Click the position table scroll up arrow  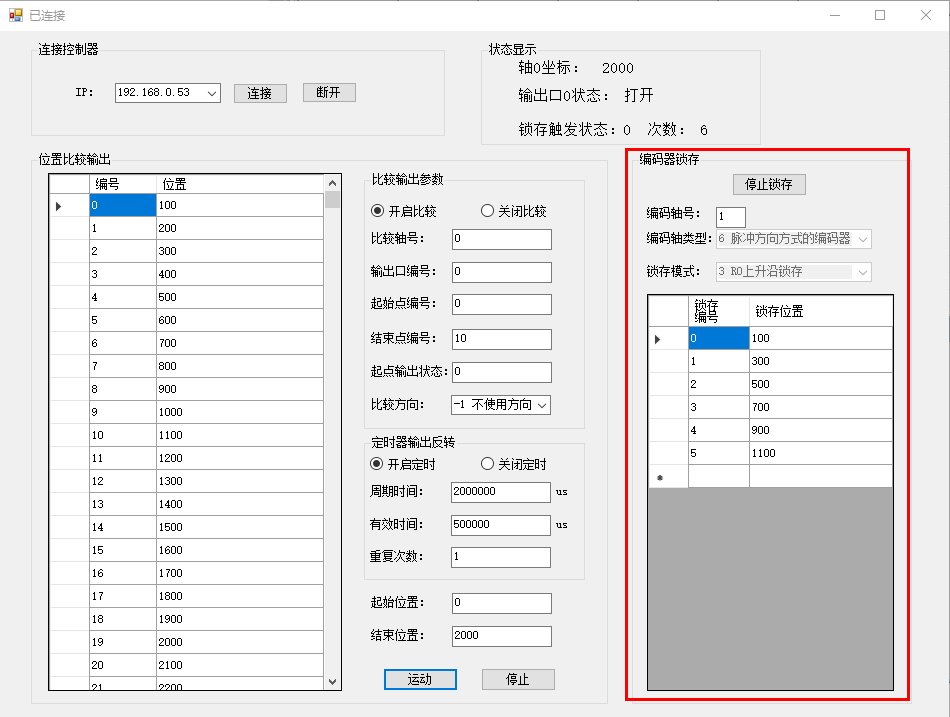coord(332,183)
